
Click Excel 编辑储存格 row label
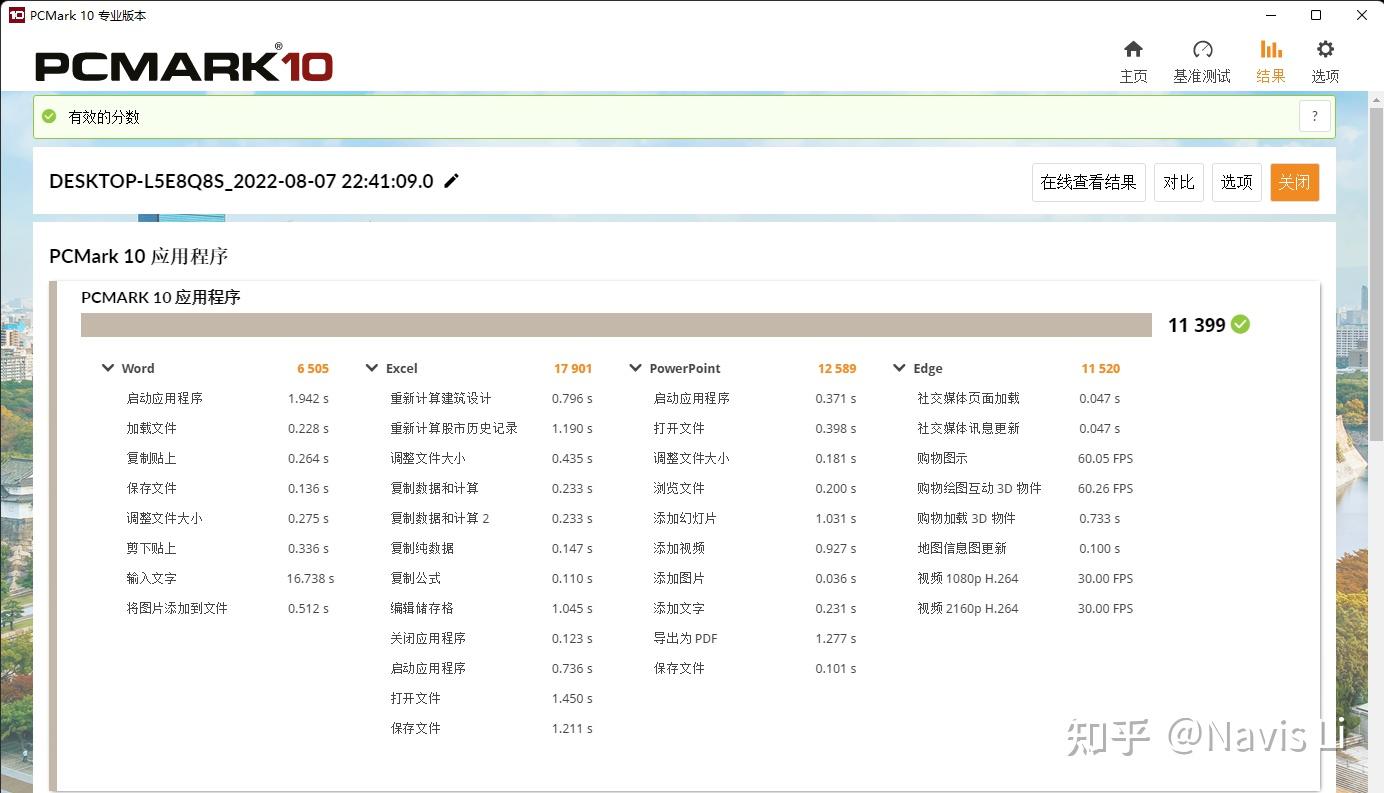(422, 608)
